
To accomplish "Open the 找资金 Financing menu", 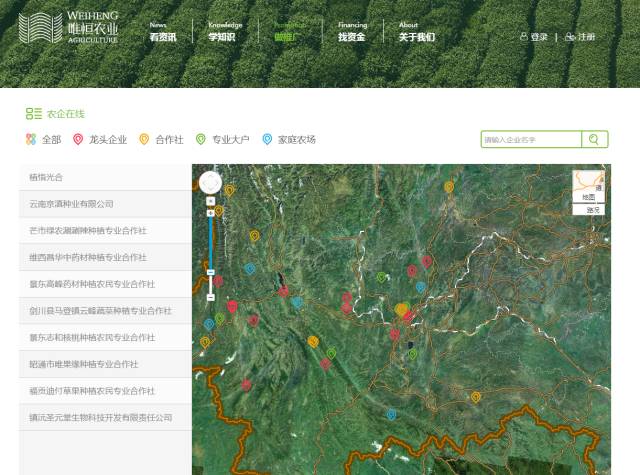I will coord(352,32).
